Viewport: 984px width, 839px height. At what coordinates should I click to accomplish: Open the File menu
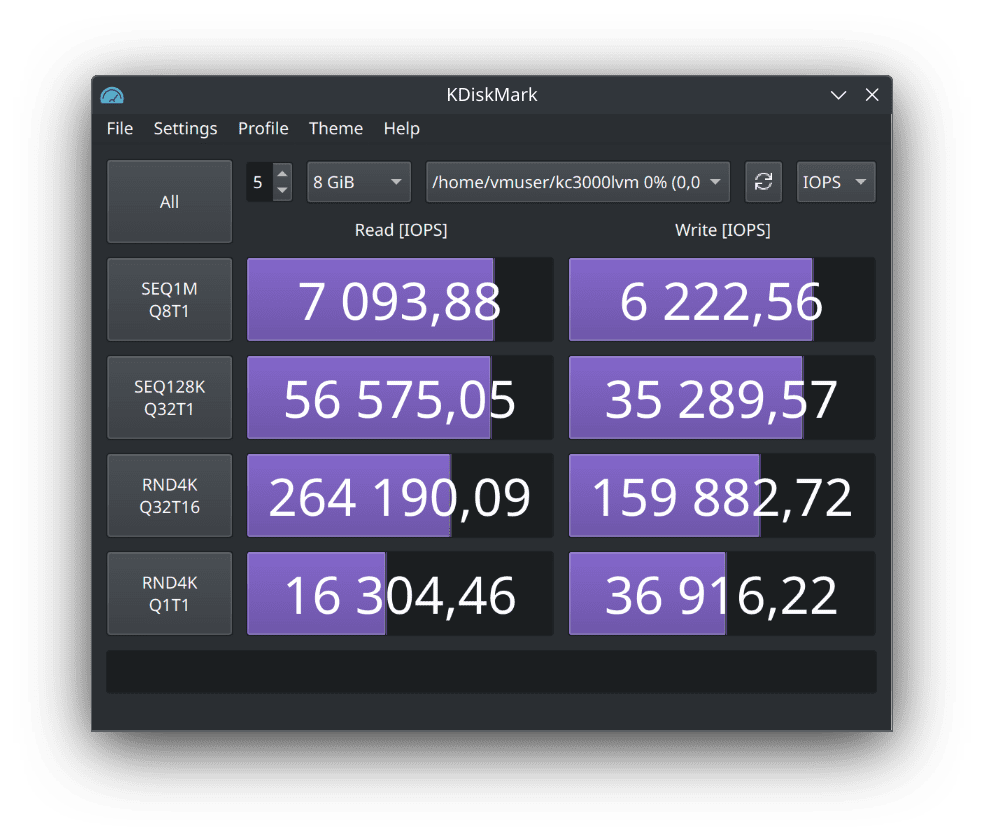click(120, 129)
